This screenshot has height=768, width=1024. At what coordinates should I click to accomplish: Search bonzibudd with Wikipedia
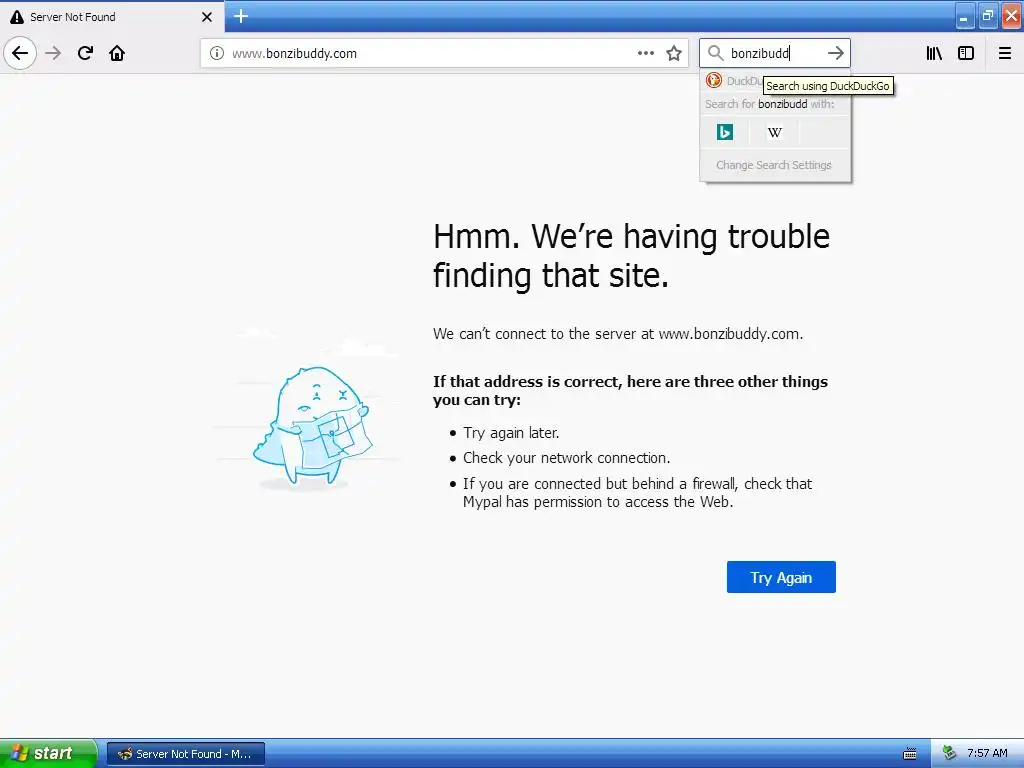[775, 133]
